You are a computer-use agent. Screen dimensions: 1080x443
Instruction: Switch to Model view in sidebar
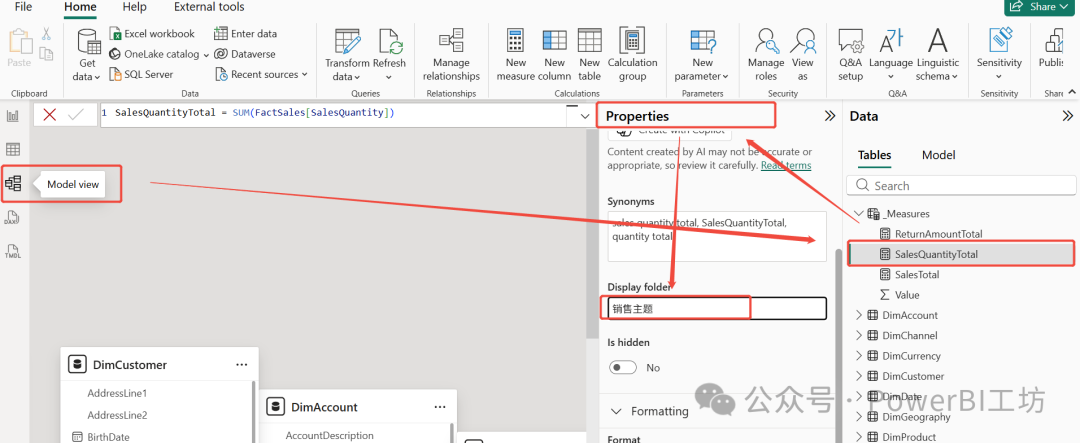12,183
